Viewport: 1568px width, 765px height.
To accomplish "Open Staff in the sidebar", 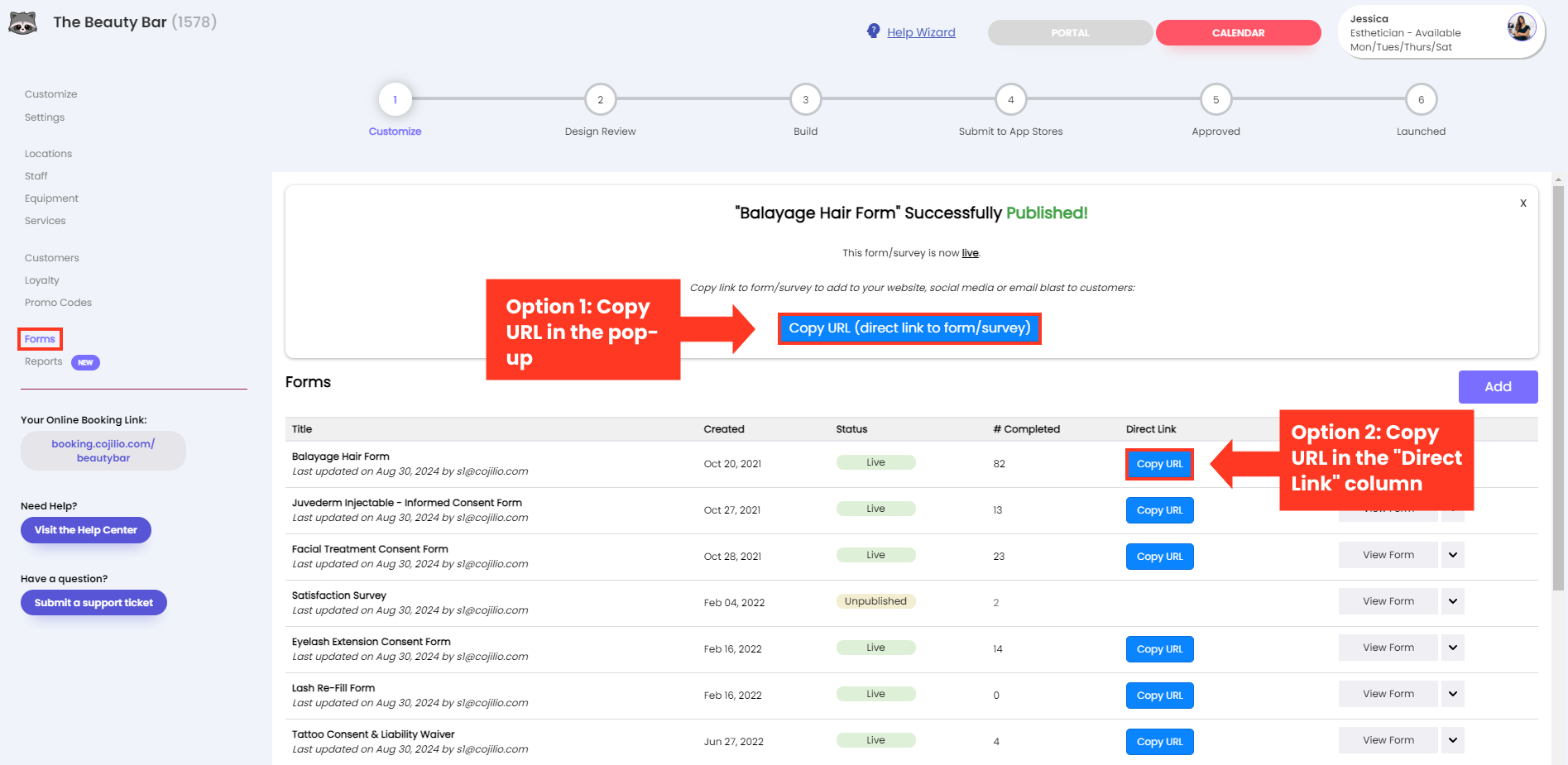I will point(36,176).
